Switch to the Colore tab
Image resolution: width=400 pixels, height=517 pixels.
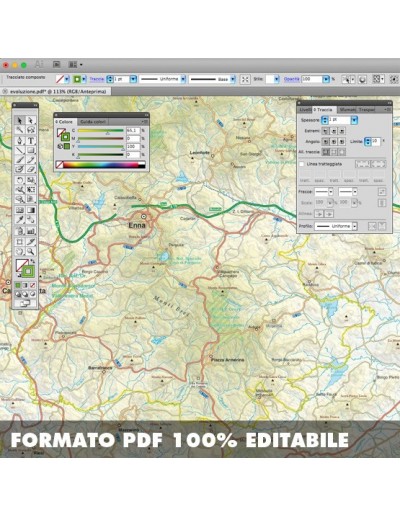(64, 122)
